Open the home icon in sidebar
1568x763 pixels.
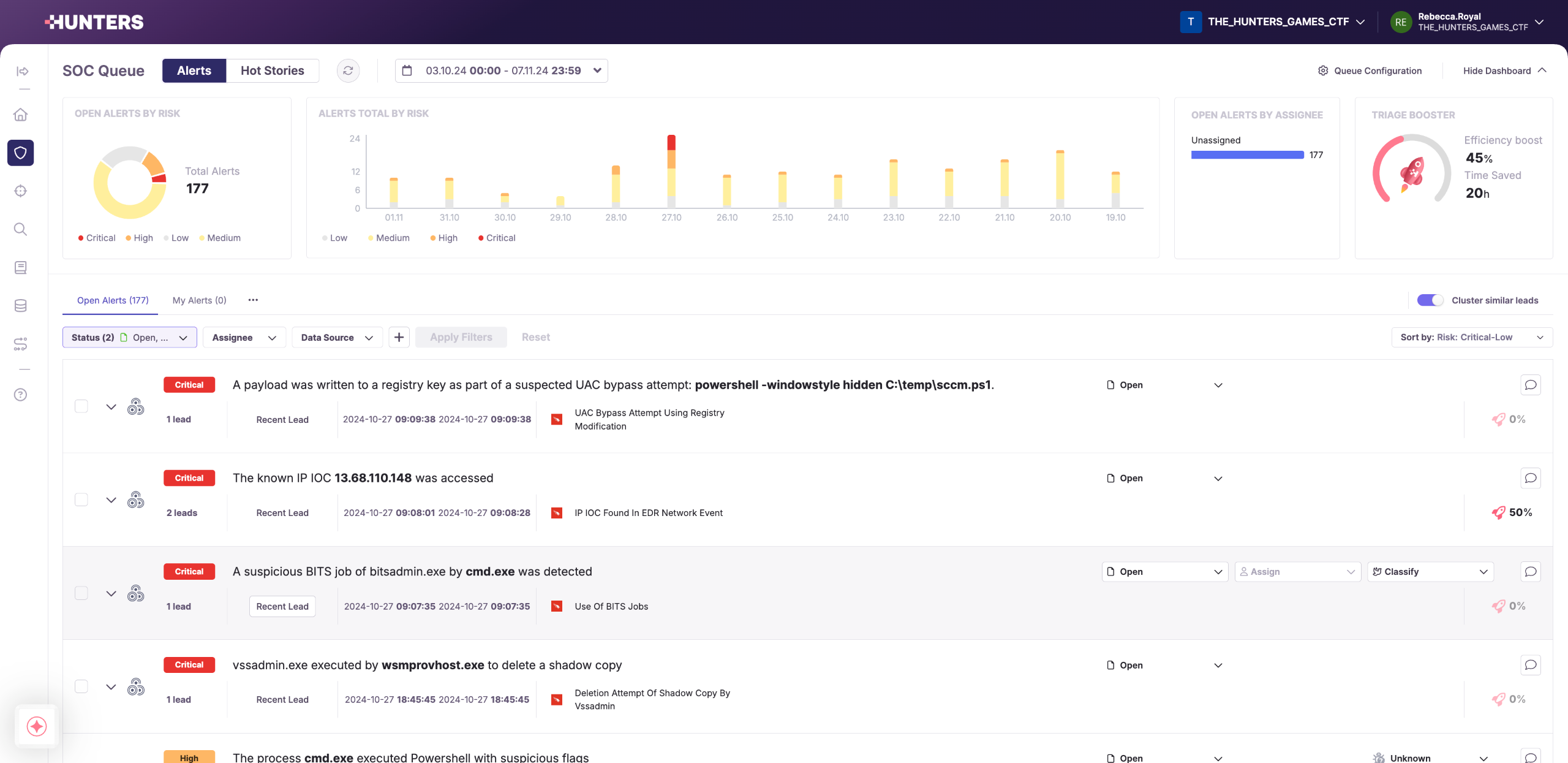(x=20, y=115)
